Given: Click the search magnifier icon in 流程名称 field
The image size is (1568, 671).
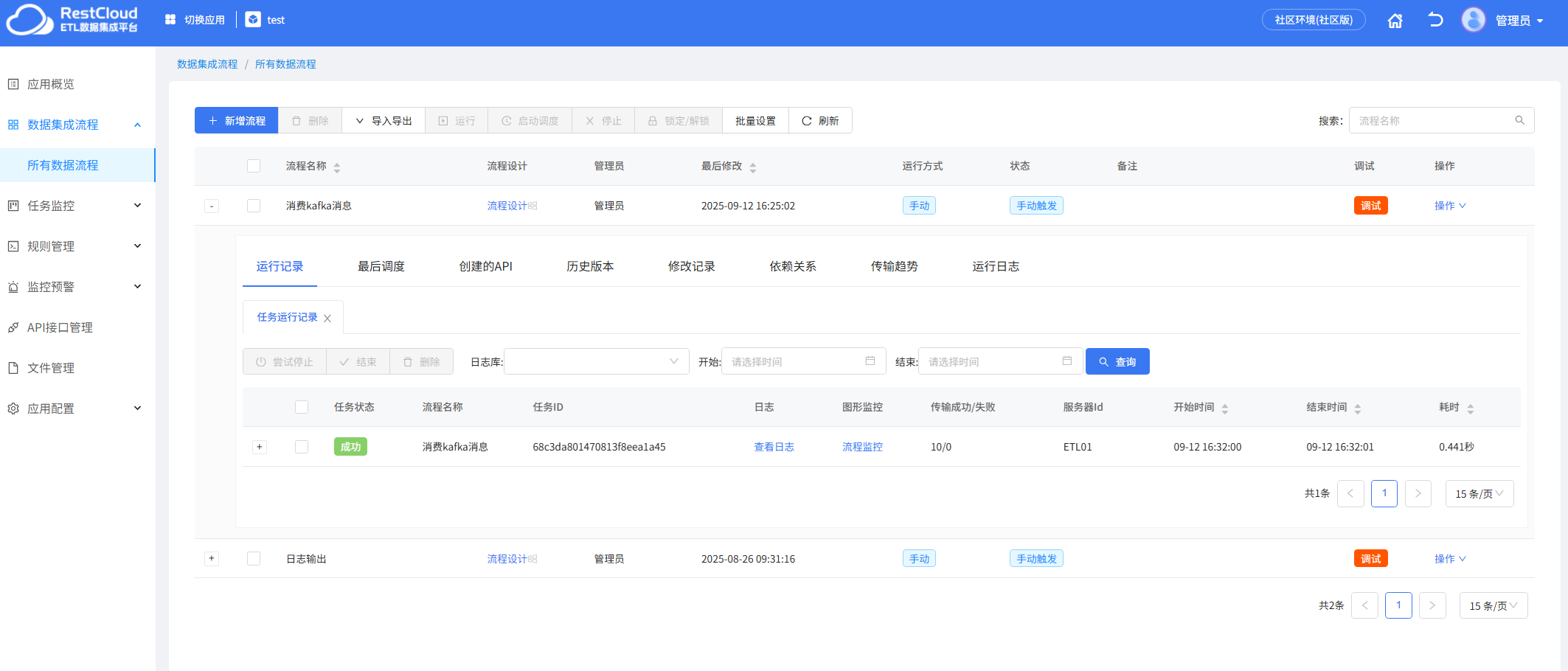Looking at the screenshot, I should 1519,120.
